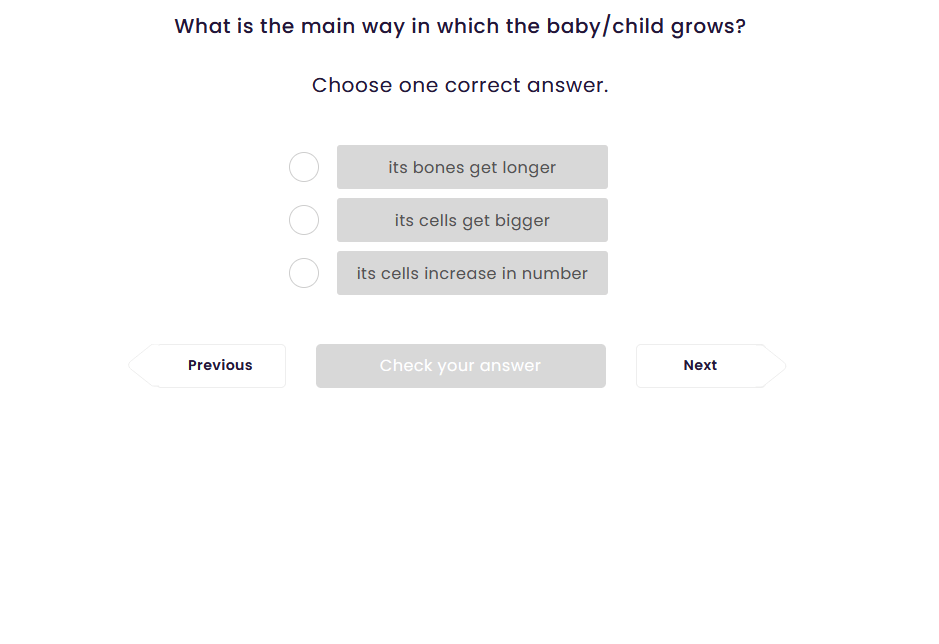Image resolution: width=939 pixels, height=644 pixels.
Task: Select the top grey answer label
Action: (472, 167)
